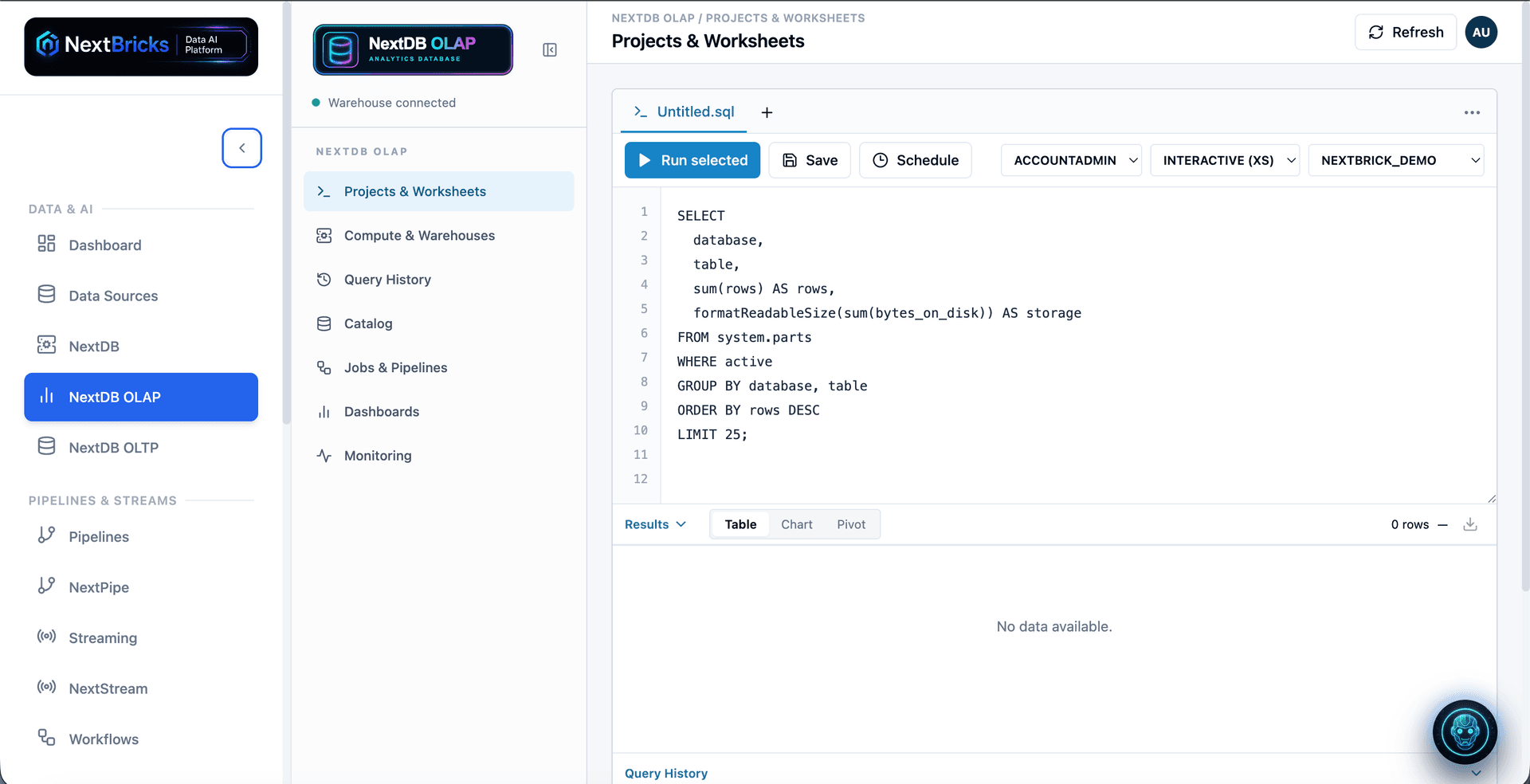Viewport: 1530px width, 784px height.
Task: Click the Warehouse connected status
Action: 384,103
